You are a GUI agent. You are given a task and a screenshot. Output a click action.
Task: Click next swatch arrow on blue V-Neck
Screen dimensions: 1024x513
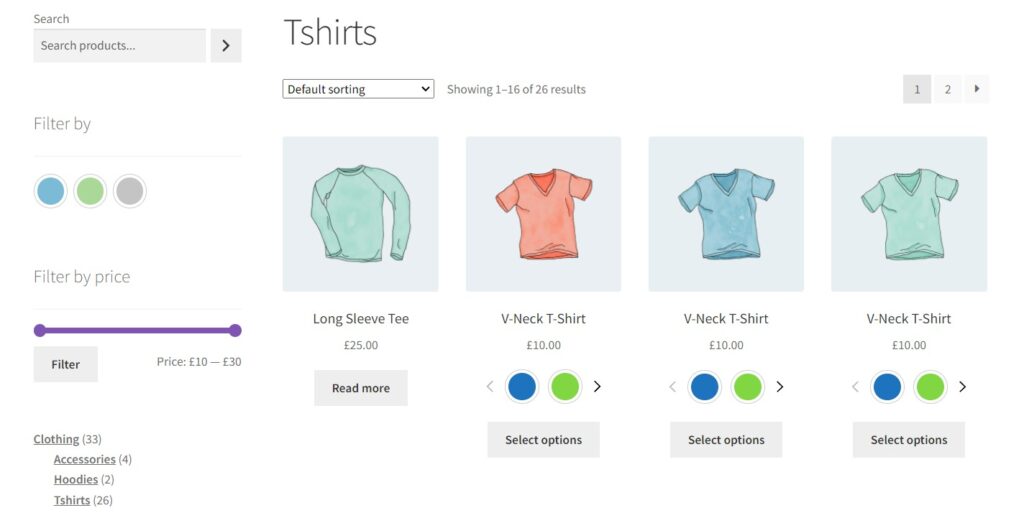coord(780,387)
